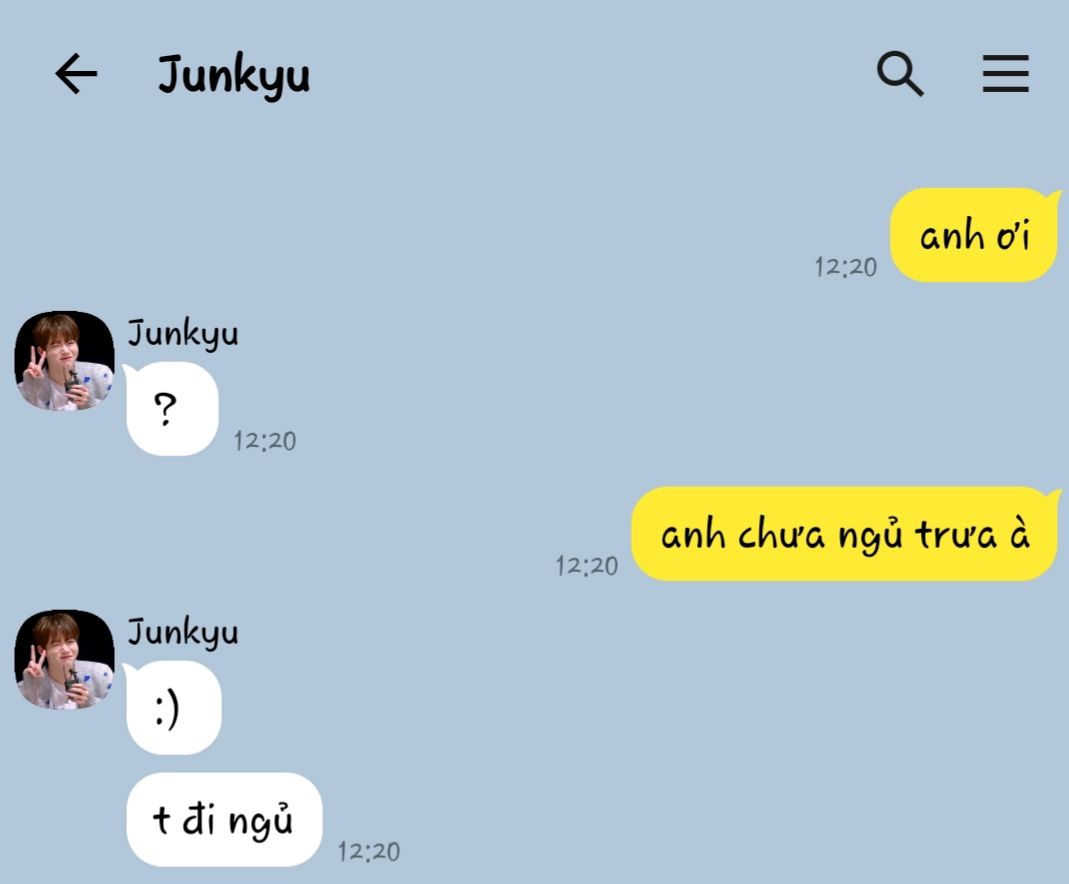
Task: Click the timestamp beside "t đi ngủ"
Action: (369, 851)
